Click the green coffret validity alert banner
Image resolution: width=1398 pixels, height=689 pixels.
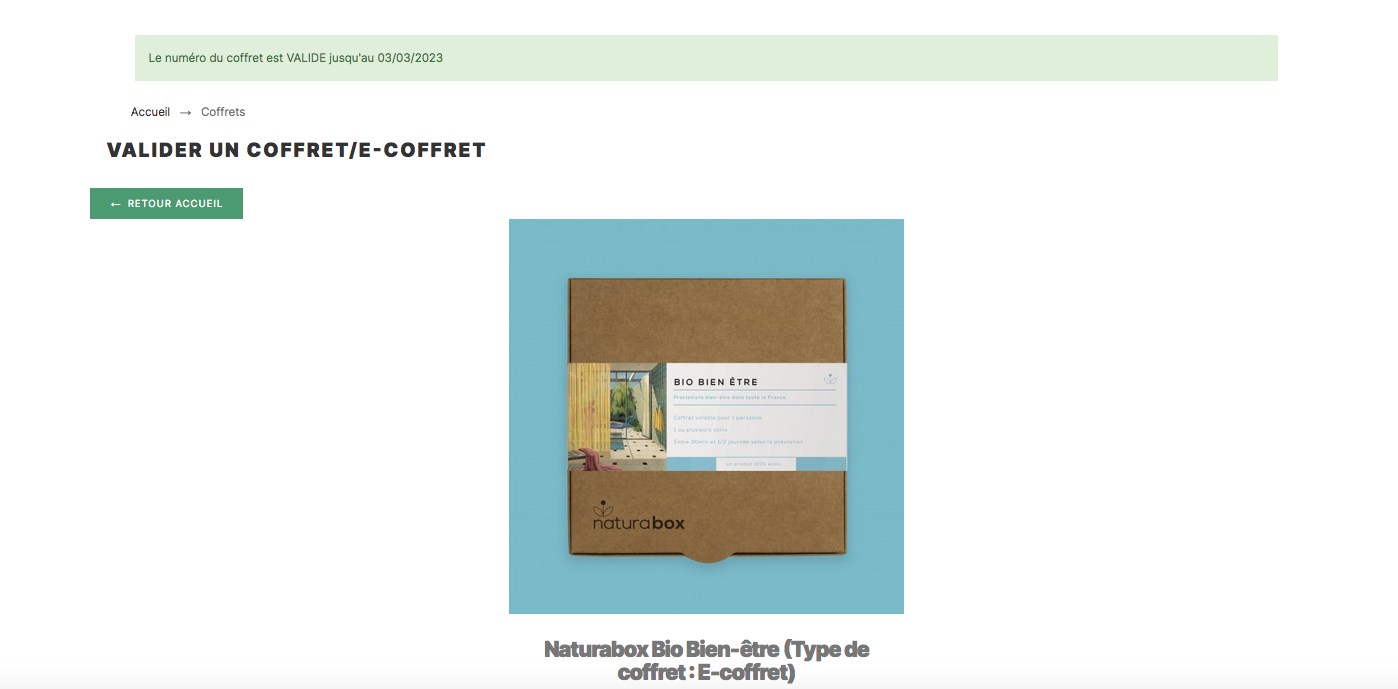[x=706, y=58]
